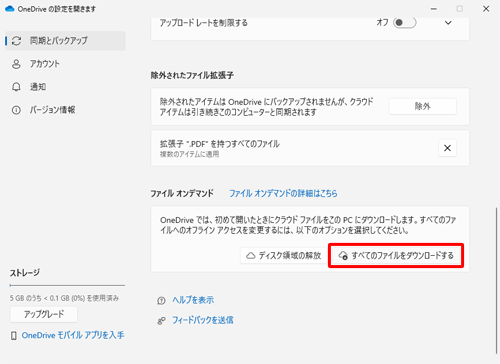
Task: Click the sync arrows icon in sidebar
Action: (x=16, y=41)
